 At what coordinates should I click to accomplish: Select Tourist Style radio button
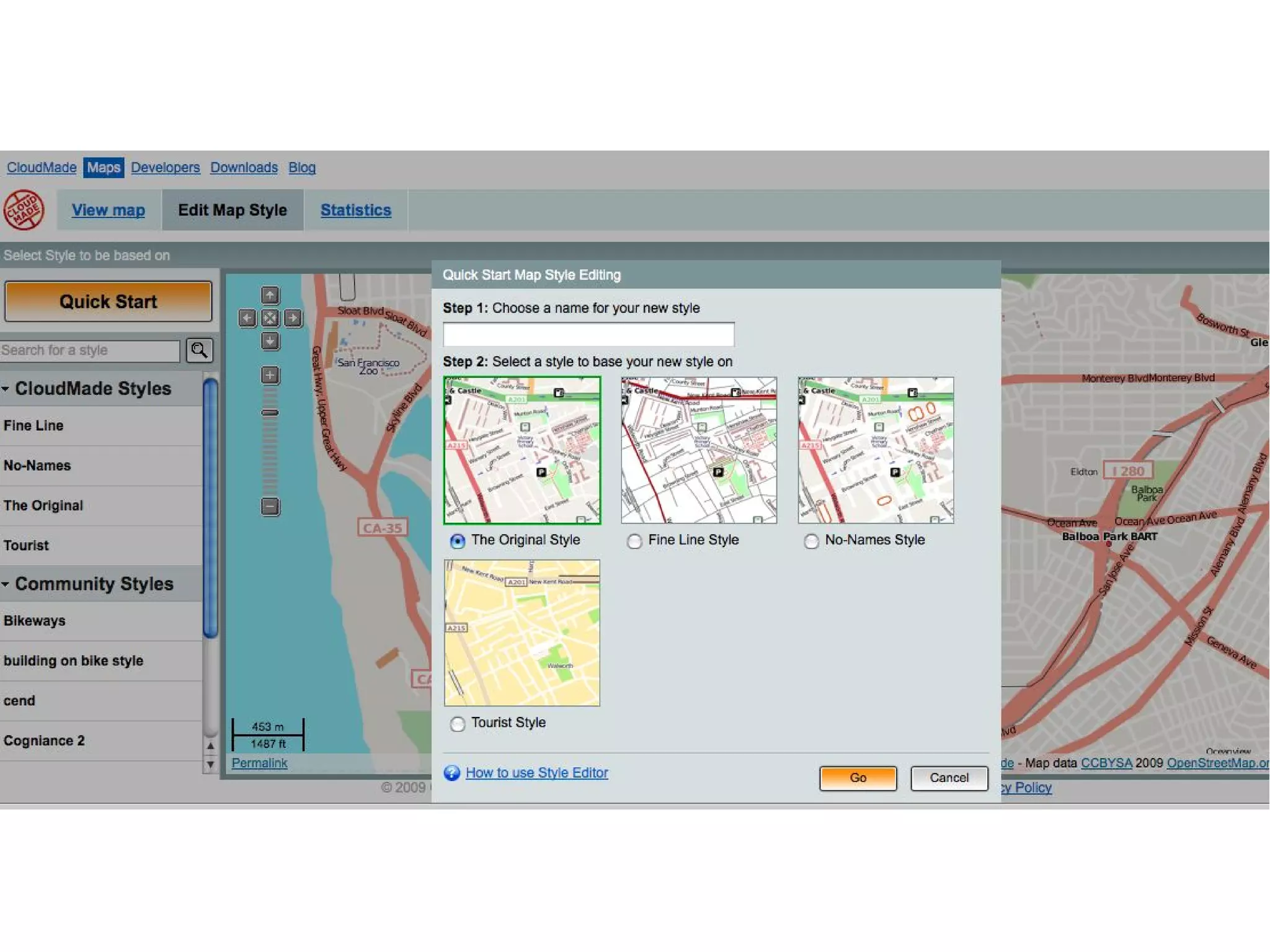coord(457,724)
